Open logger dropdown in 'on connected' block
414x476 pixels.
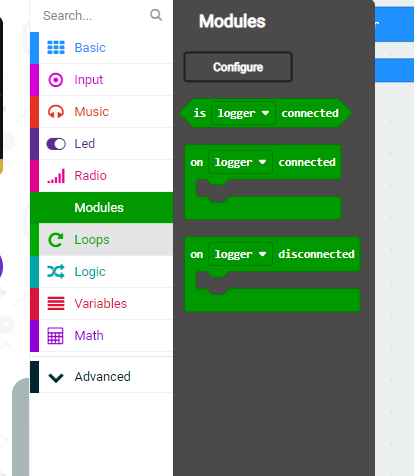click(x=240, y=162)
